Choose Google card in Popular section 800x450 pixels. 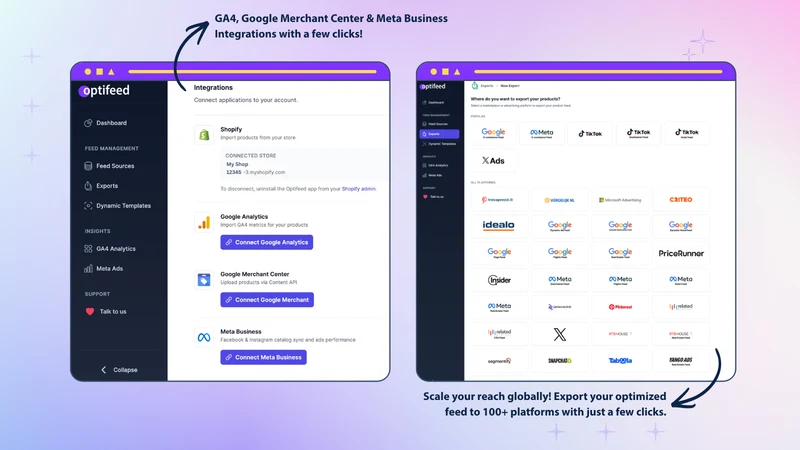493,133
